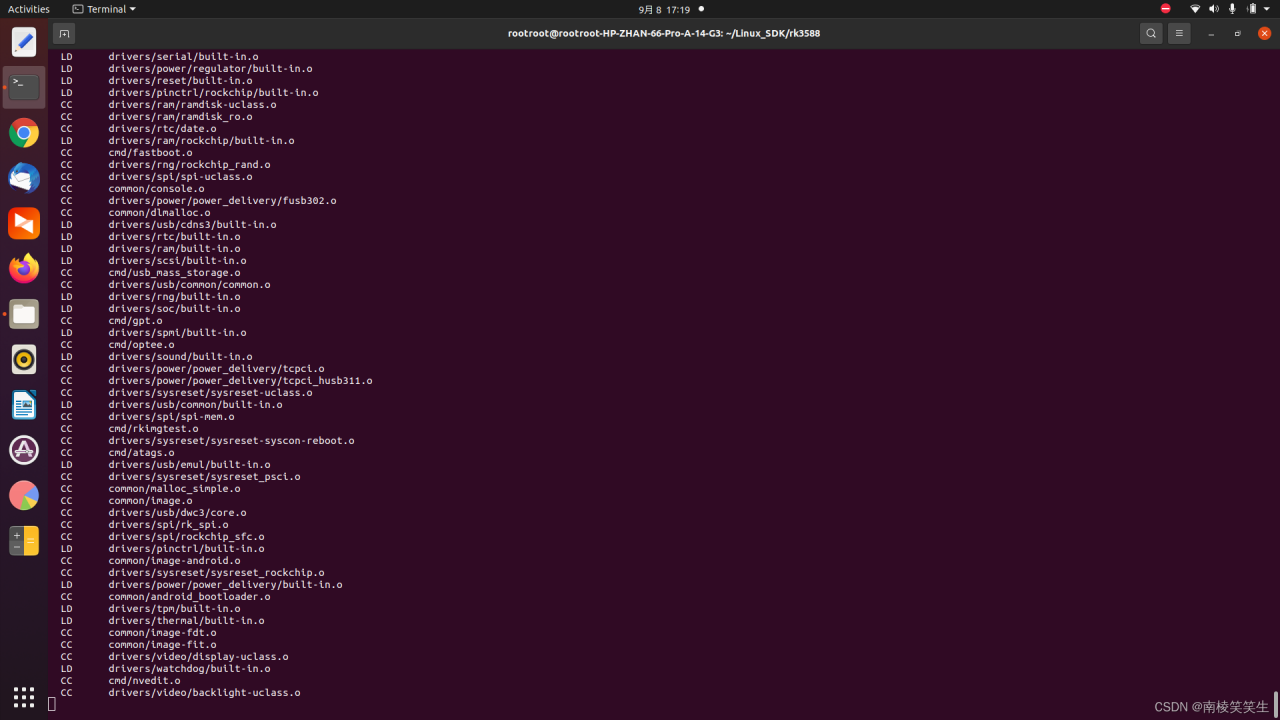Image resolution: width=1280 pixels, height=720 pixels.
Task: Click the line drivers/sysreset/sysreset-uclass.o
Action: [211, 393]
